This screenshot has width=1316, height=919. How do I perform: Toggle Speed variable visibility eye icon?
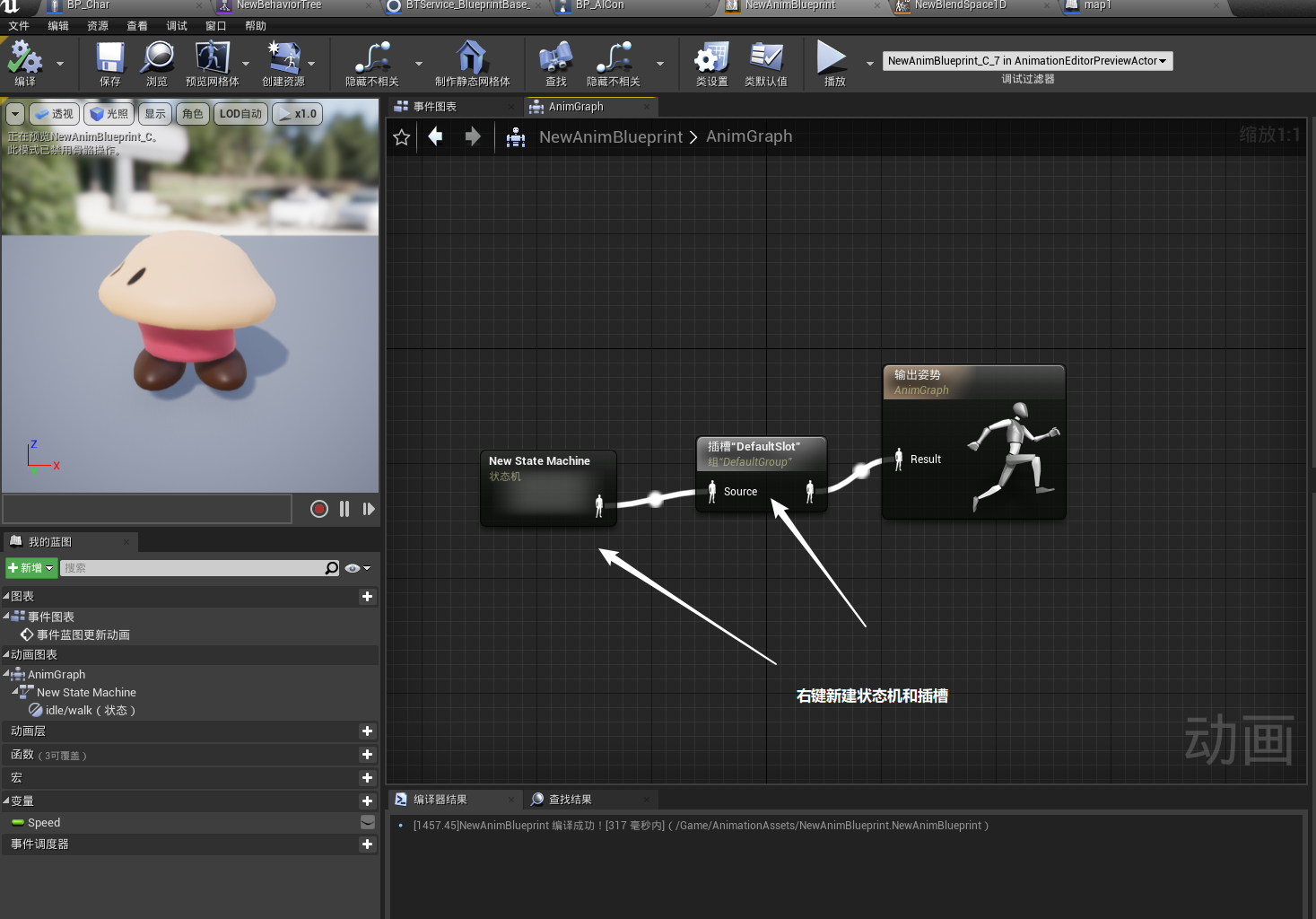pyautogui.click(x=368, y=822)
